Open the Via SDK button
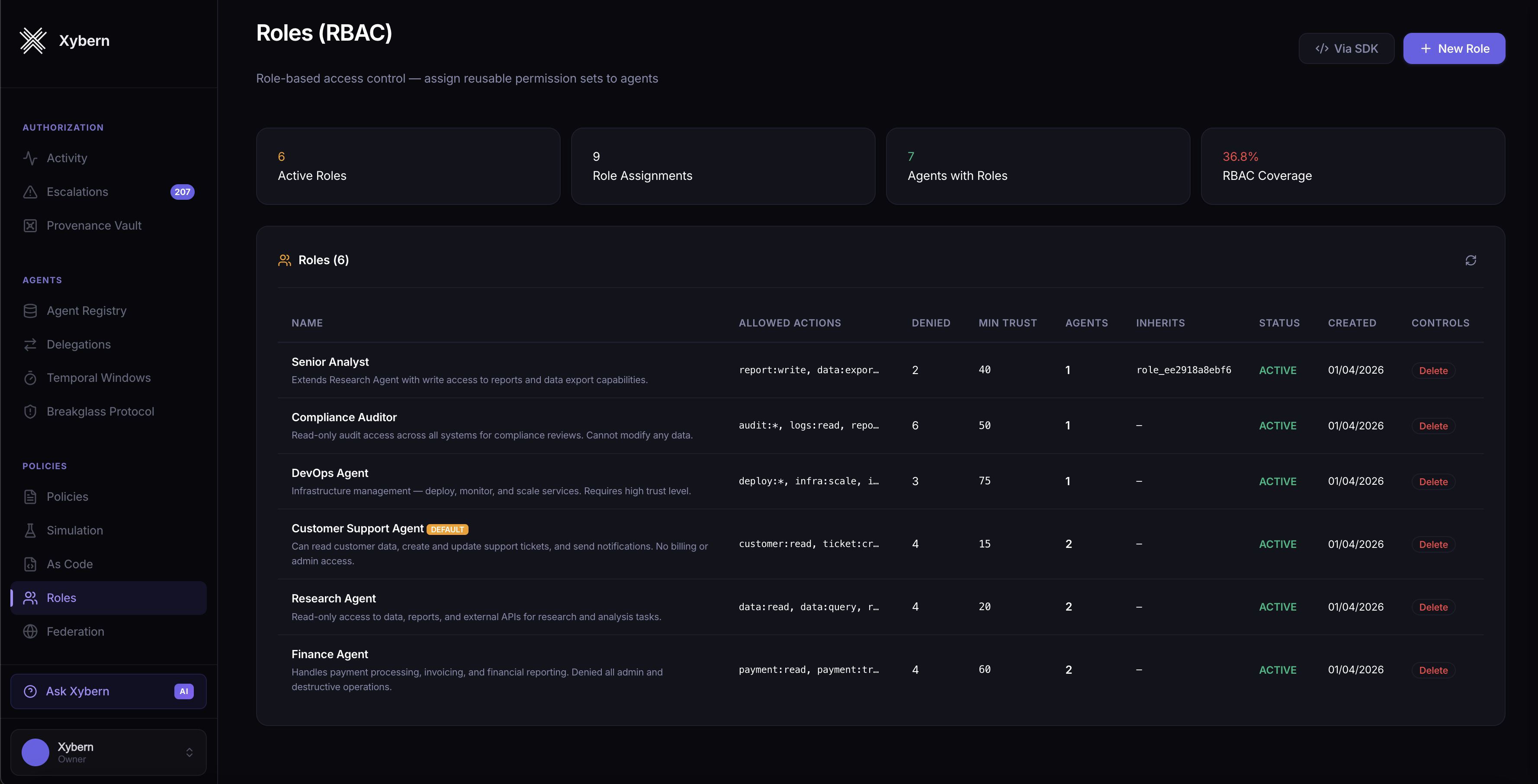The image size is (1538, 784). 1346,48
